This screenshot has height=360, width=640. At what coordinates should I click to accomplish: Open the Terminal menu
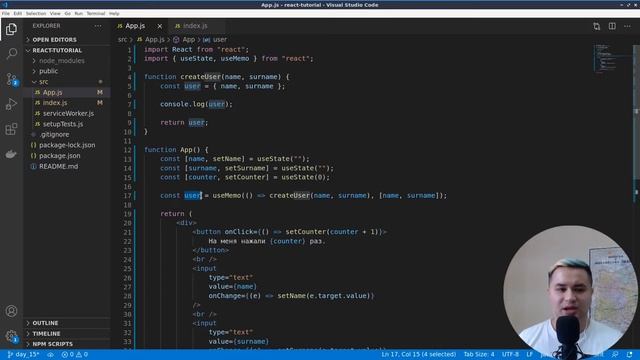[96, 13]
